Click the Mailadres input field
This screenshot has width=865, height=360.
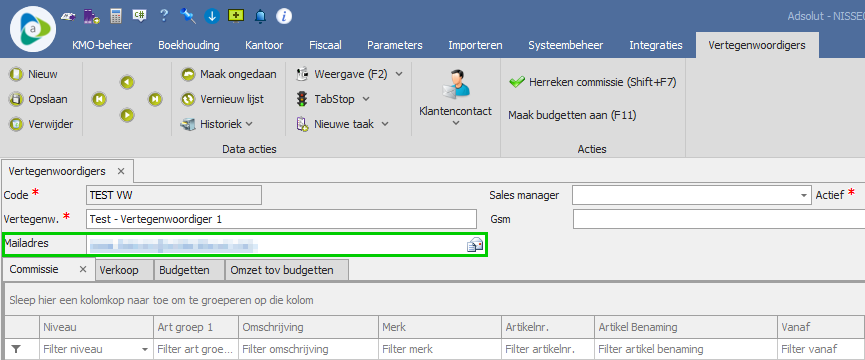287,245
